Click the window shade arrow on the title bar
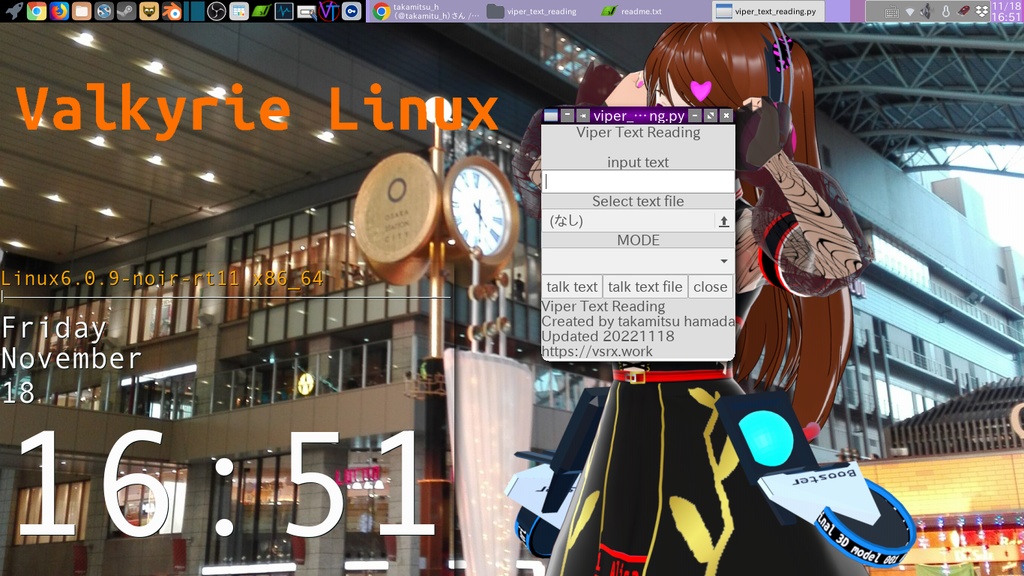 (581, 115)
